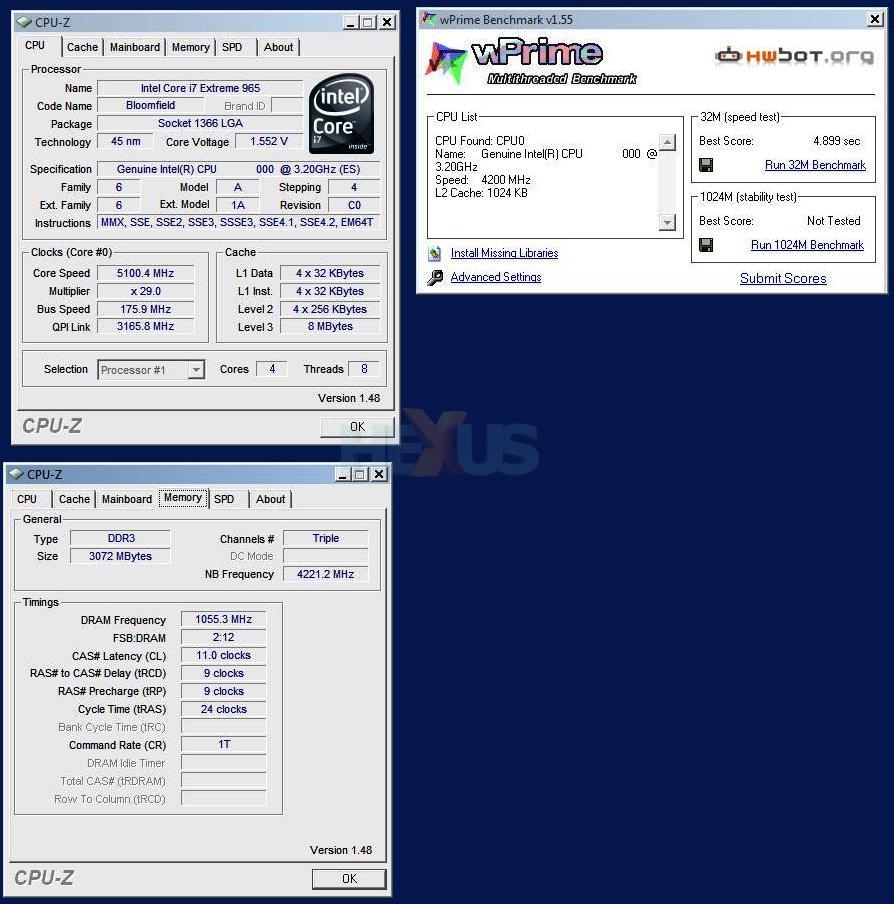Click the Intel Core i7 logo badge
This screenshot has width=894, height=904.
(341, 114)
